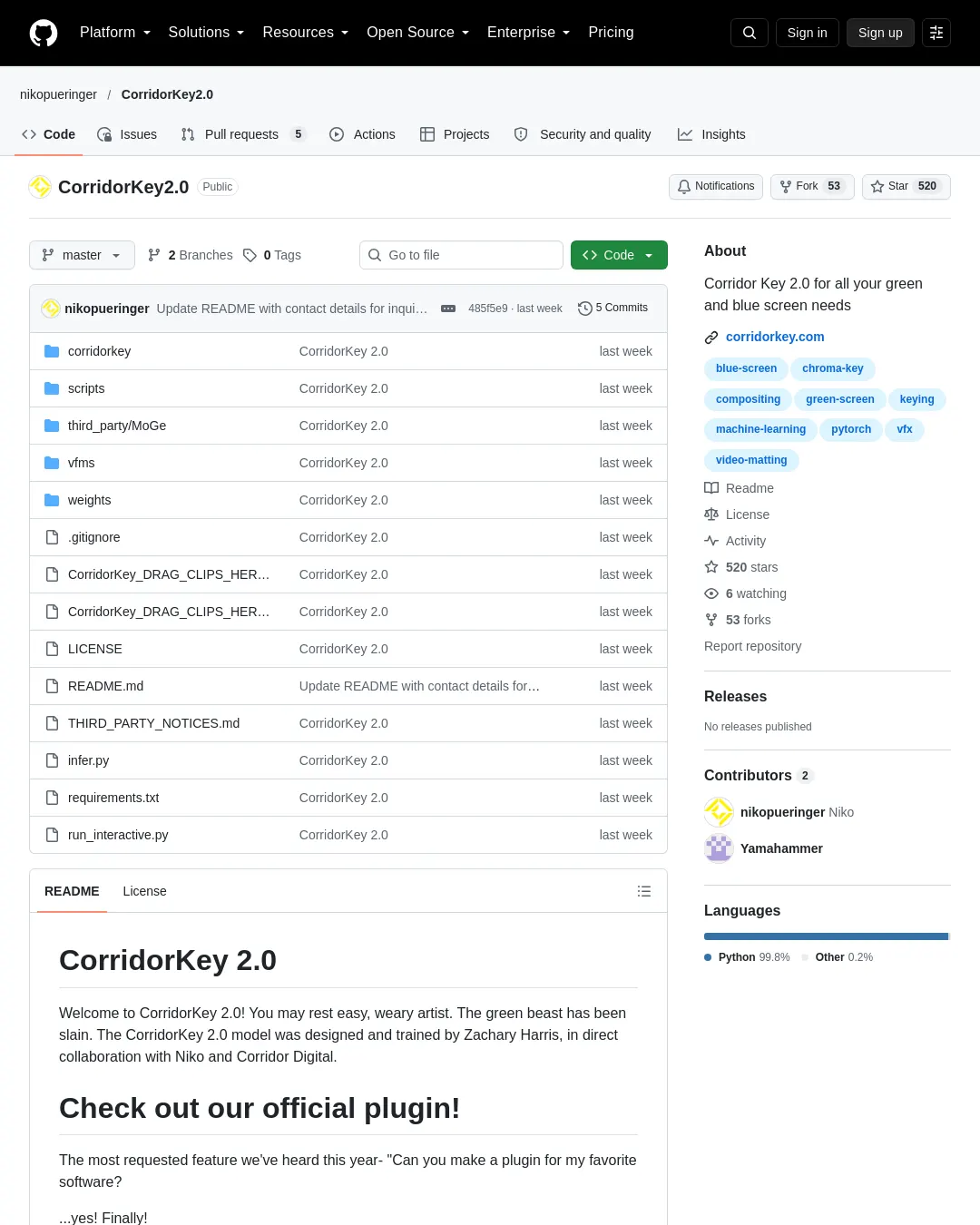Open the third_party/MoGe folder
The height and width of the screenshot is (1225, 980).
click(x=117, y=426)
